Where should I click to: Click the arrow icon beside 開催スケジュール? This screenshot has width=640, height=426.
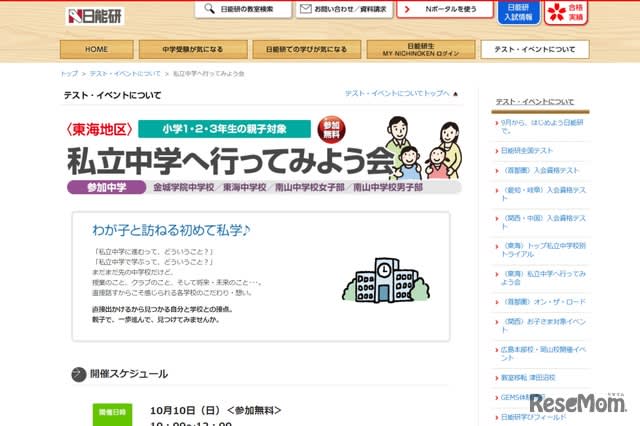[79, 374]
